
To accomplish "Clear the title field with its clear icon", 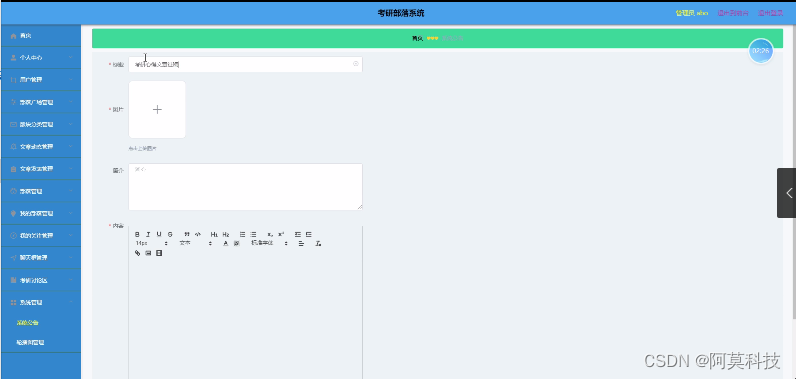I will (x=355, y=64).
